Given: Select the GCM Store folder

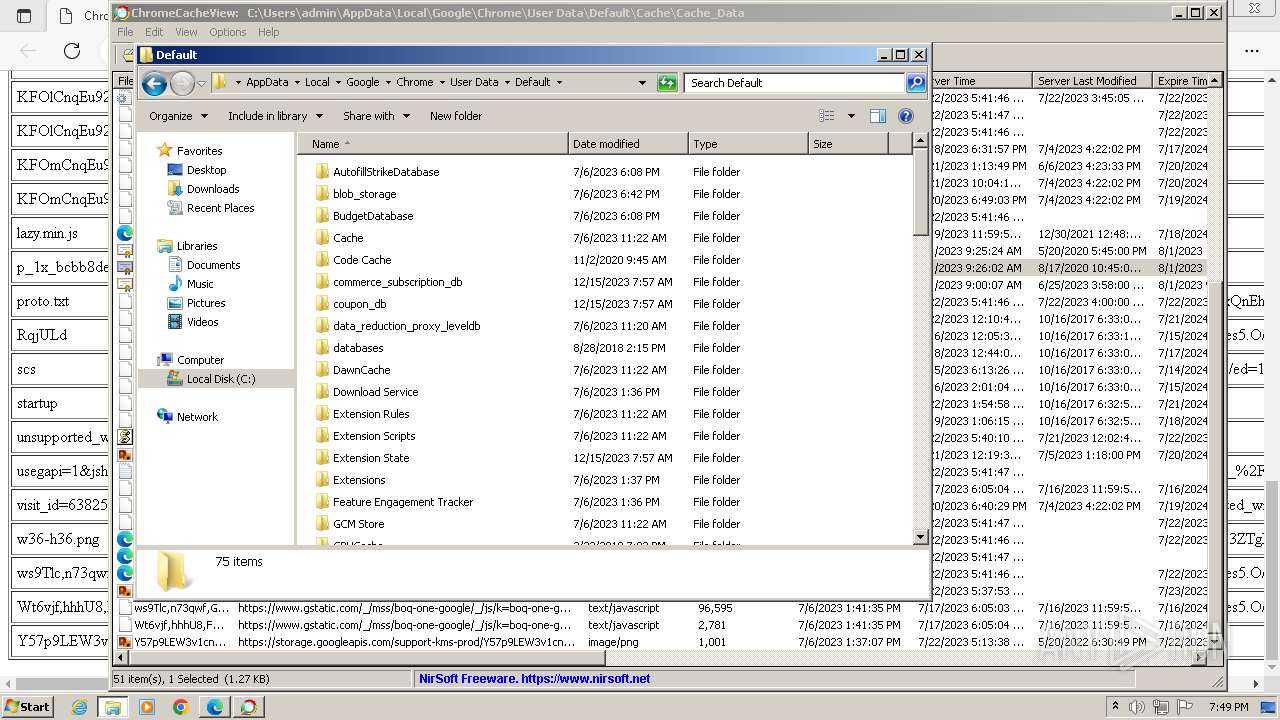Looking at the screenshot, I should click(358, 524).
